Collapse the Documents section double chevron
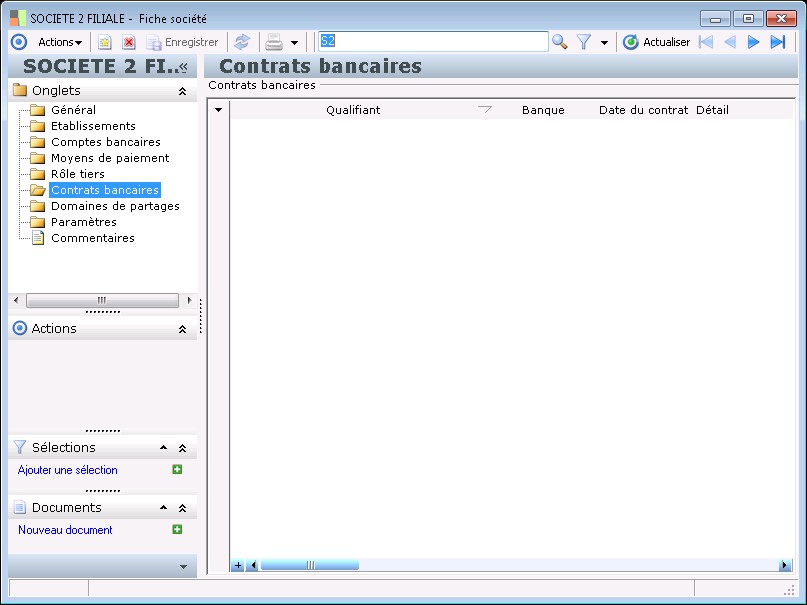 pos(182,508)
